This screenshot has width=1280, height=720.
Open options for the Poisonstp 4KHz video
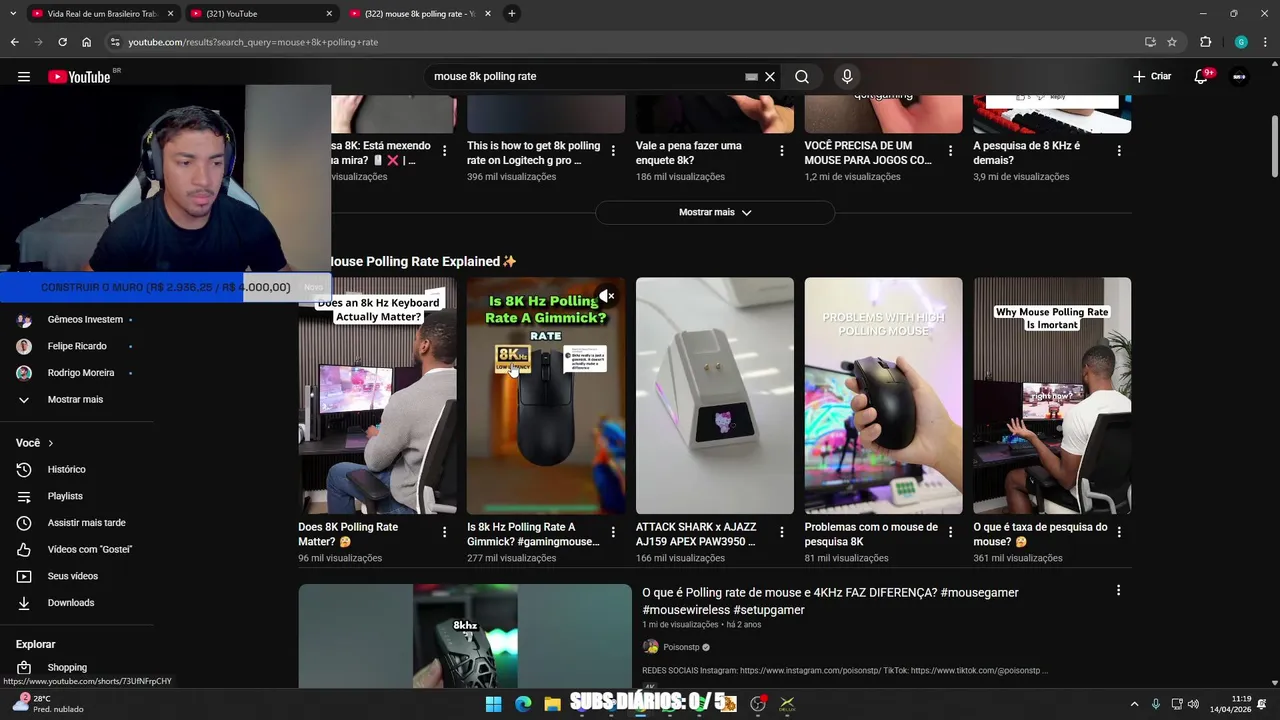pyautogui.click(x=1118, y=590)
